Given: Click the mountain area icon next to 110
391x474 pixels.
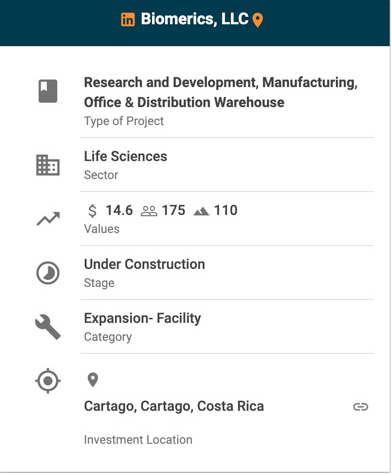Looking at the screenshot, I should pyautogui.click(x=201, y=211).
